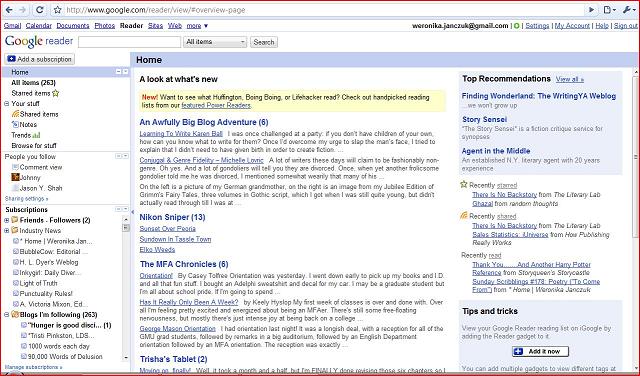Click the Shared items feed icon
Viewport: 640px width, 376px height.
16,114
